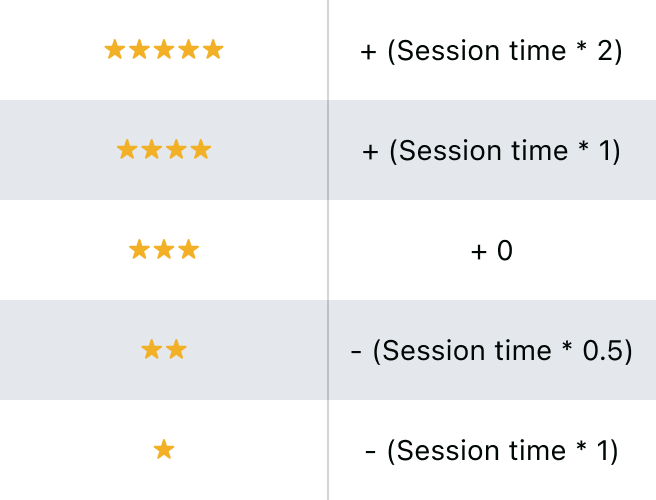Select the second star in the five-star row

tap(140, 50)
